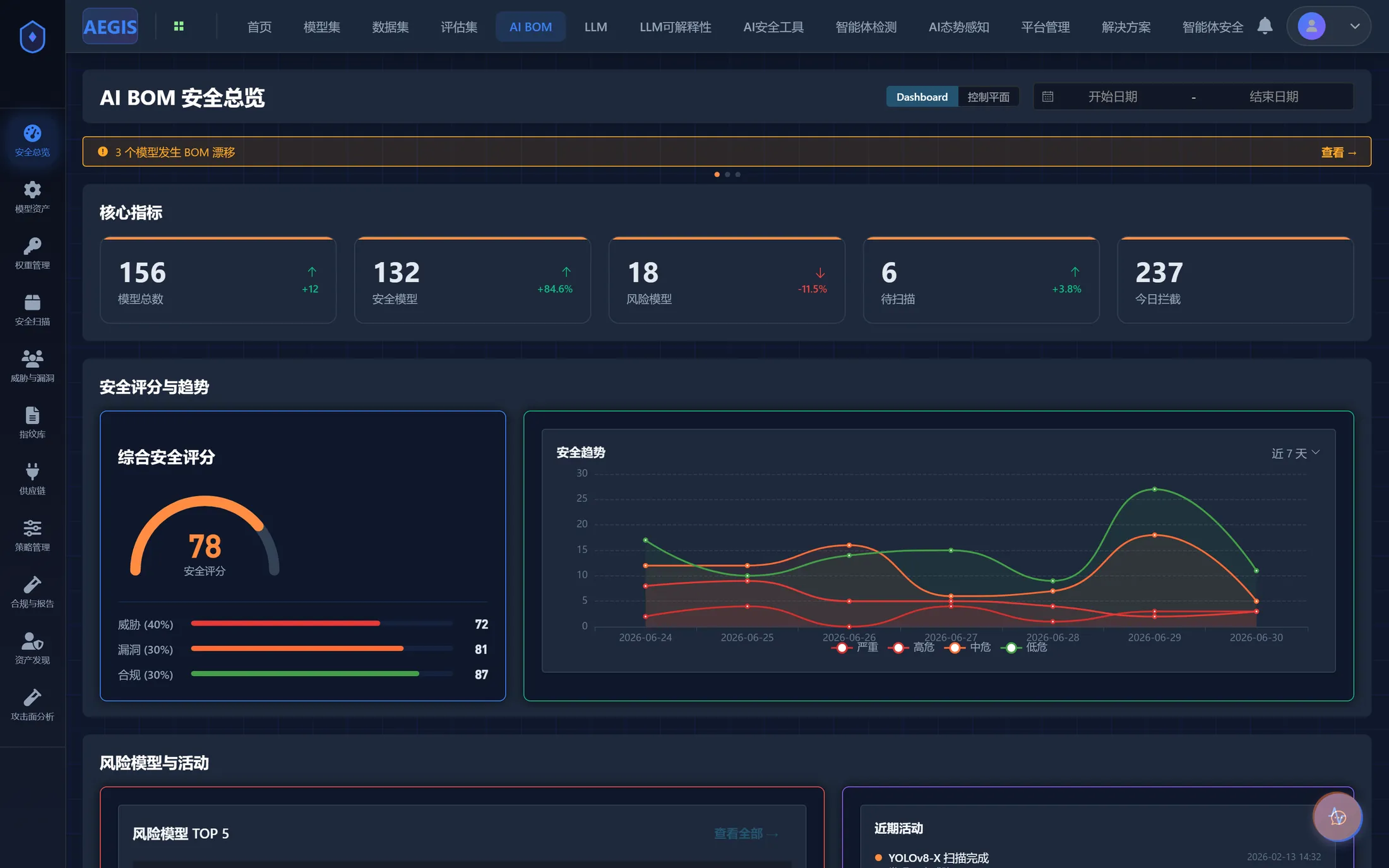
Task: Toggle the 严重 series in the chart legend
Action: [x=855, y=647]
